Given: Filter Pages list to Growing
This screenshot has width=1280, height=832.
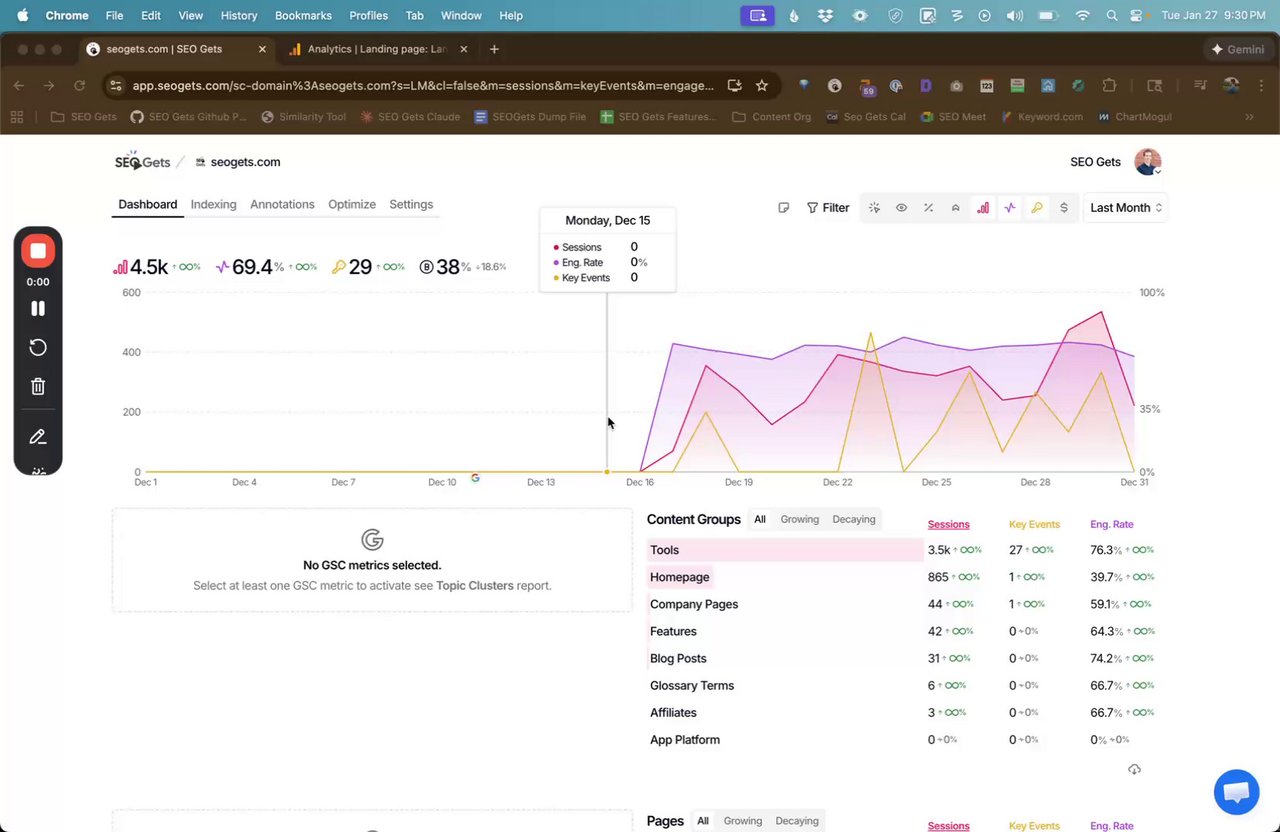Looking at the screenshot, I should (x=743, y=821).
